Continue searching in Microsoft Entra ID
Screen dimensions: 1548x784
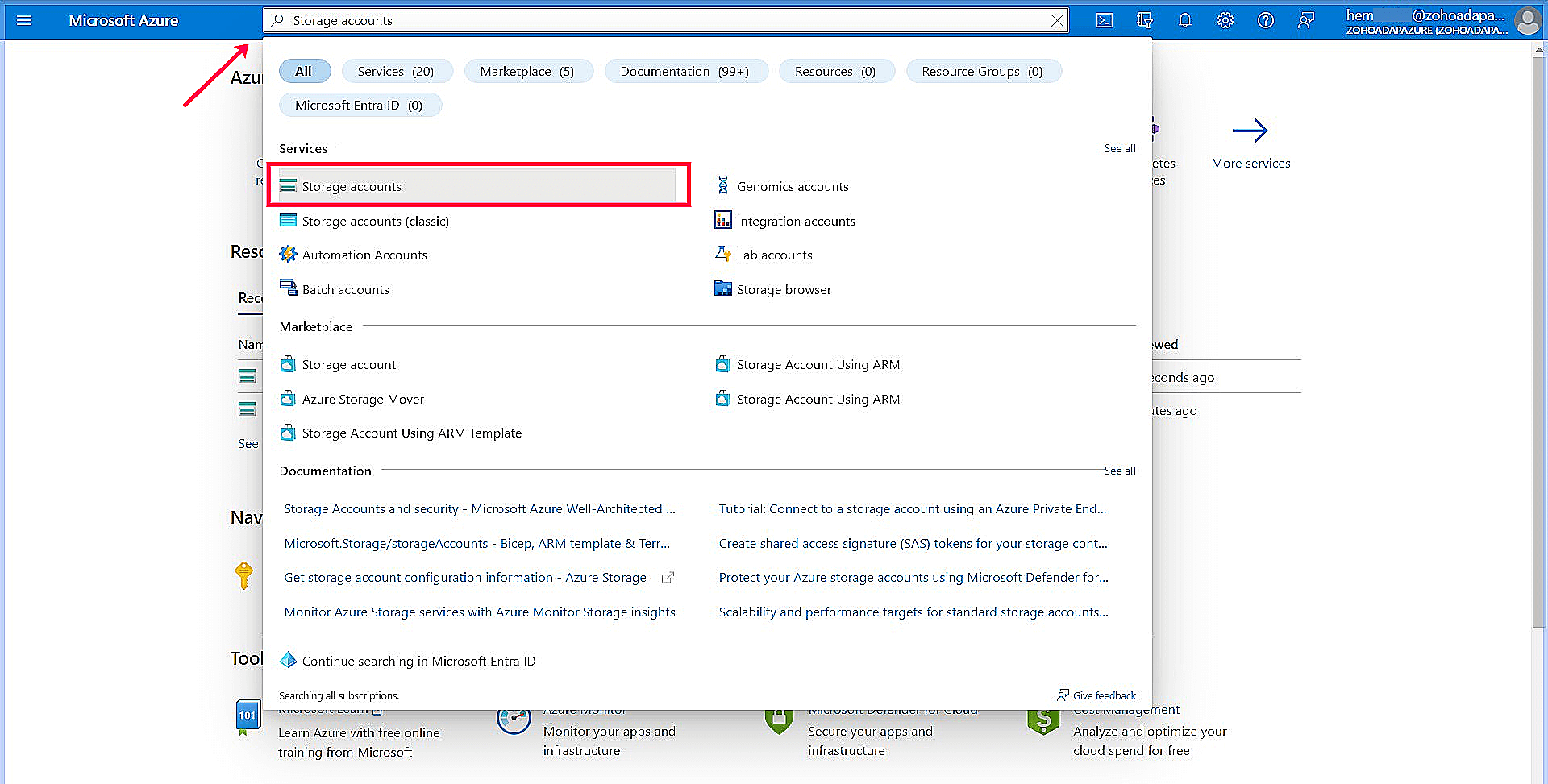pos(418,661)
